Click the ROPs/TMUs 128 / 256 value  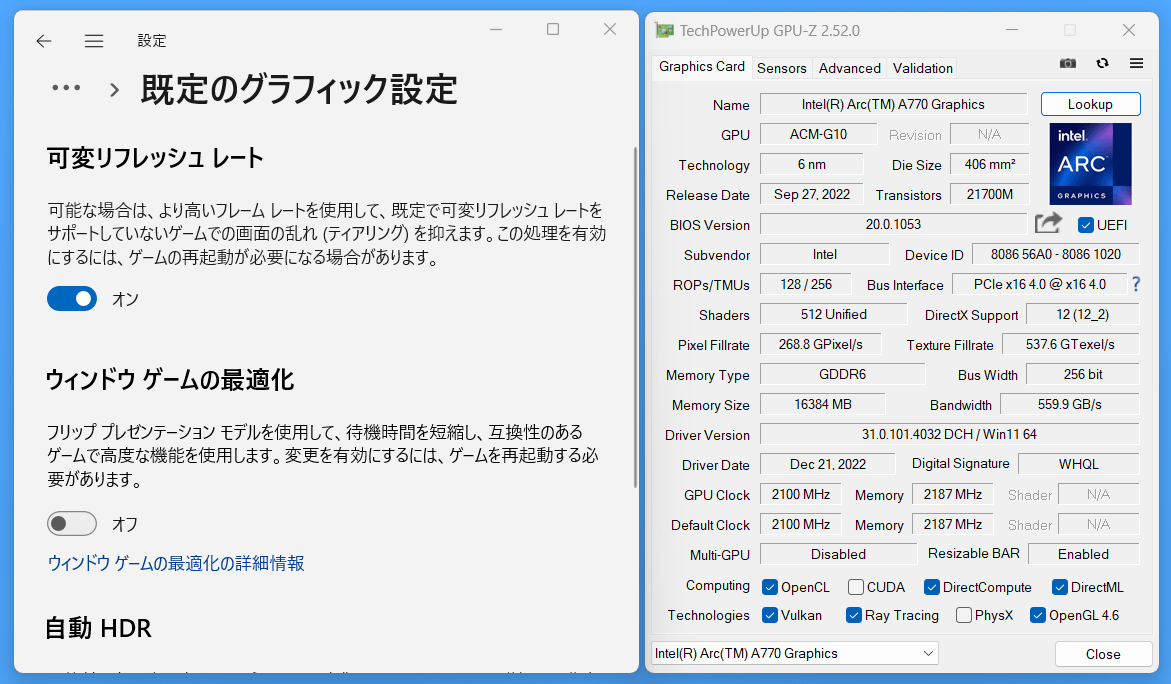(806, 284)
